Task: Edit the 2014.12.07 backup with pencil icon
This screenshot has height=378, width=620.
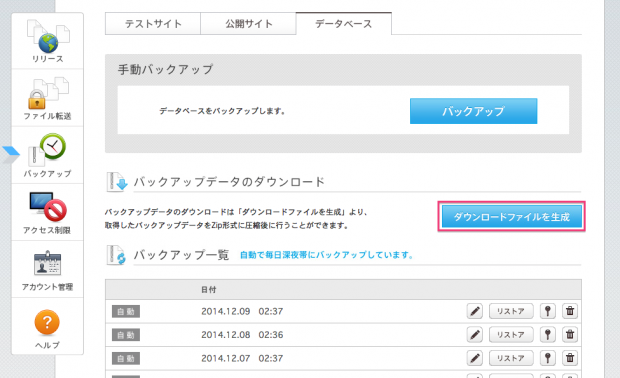Action: 475,358
